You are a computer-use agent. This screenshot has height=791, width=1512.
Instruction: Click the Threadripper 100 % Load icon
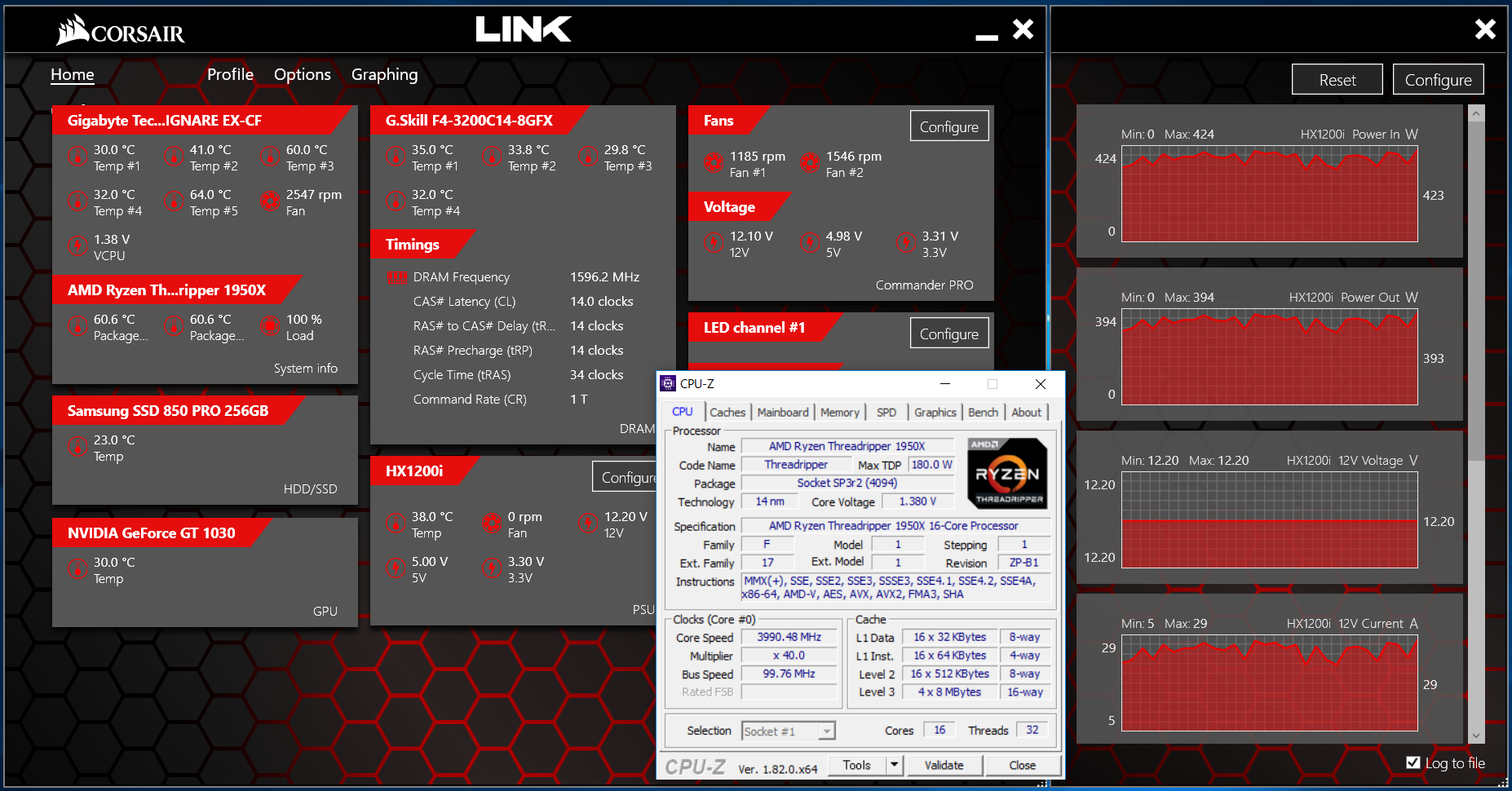(x=270, y=325)
